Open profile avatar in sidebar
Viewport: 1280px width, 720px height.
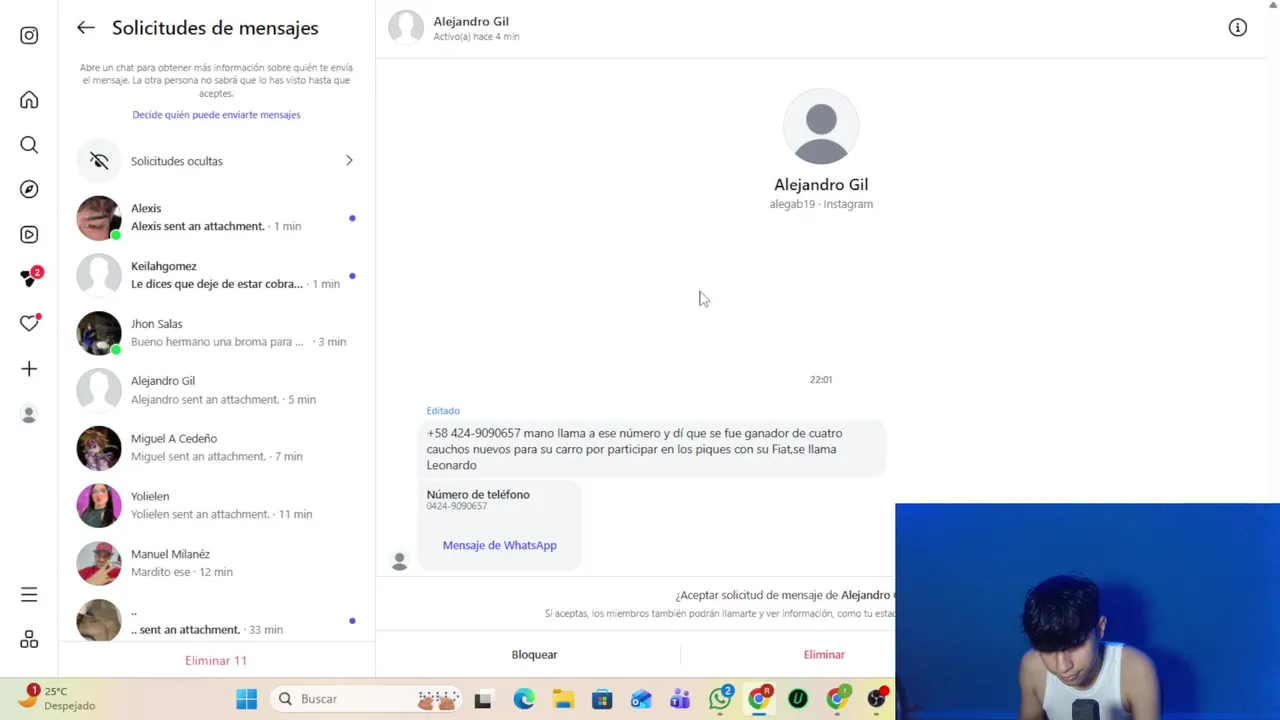tap(29, 414)
